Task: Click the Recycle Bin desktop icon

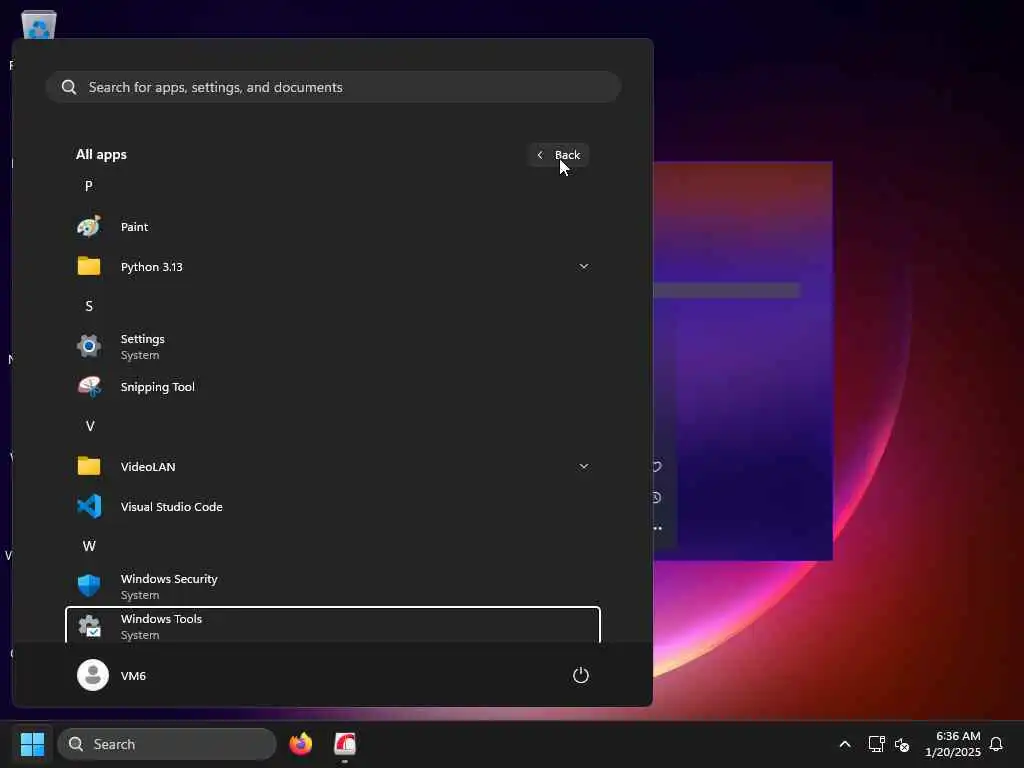Action: (x=39, y=25)
